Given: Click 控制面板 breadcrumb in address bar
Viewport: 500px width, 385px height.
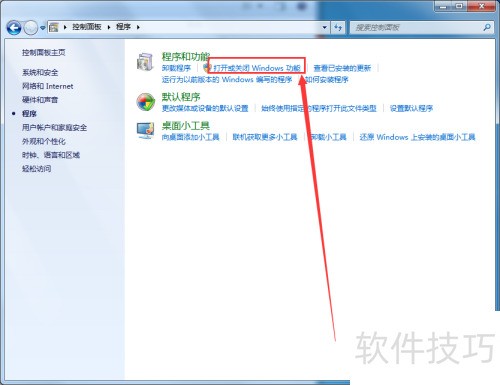Looking at the screenshot, I should [87, 27].
